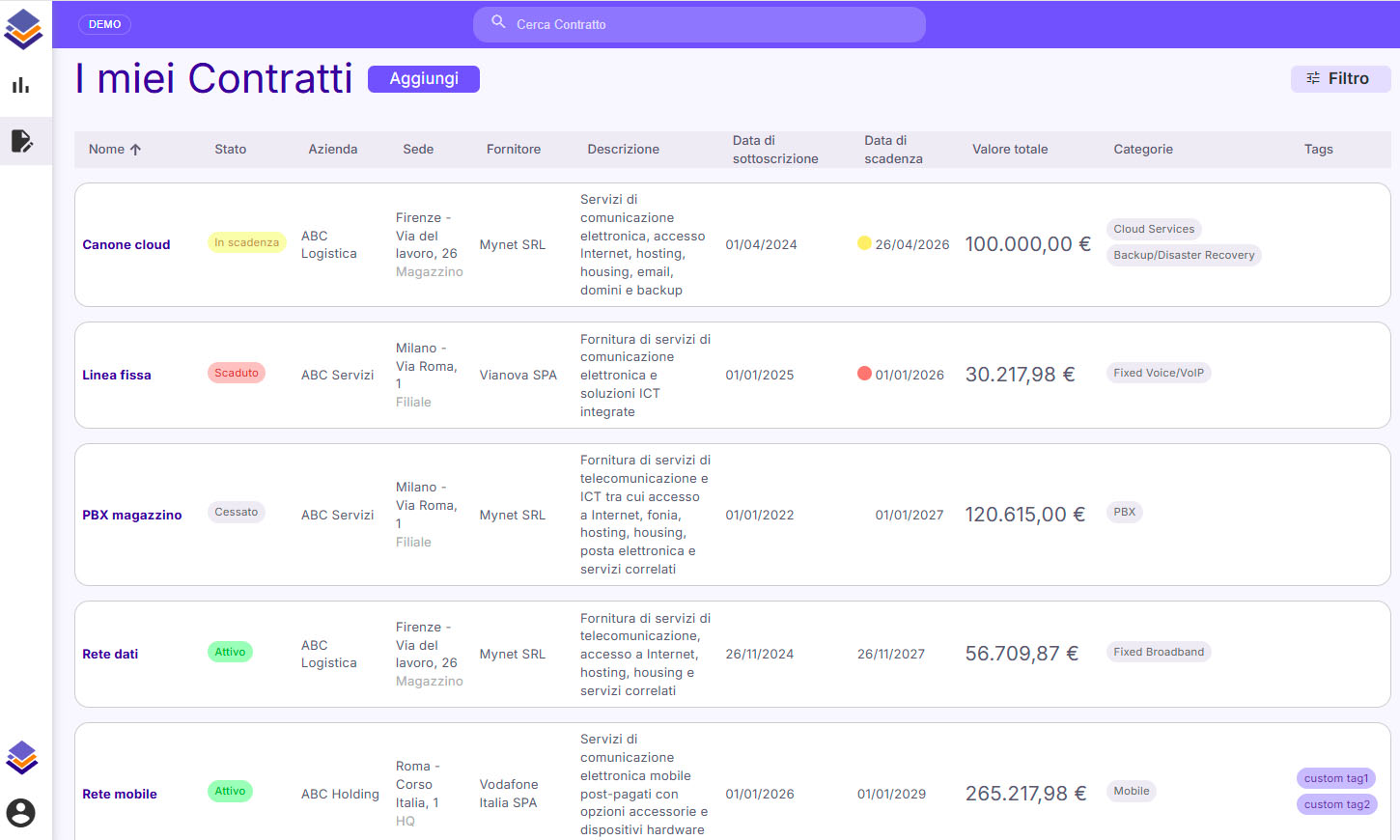Click the Stato column header
This screenshot has width=1400, height=840.
[231, 150]
